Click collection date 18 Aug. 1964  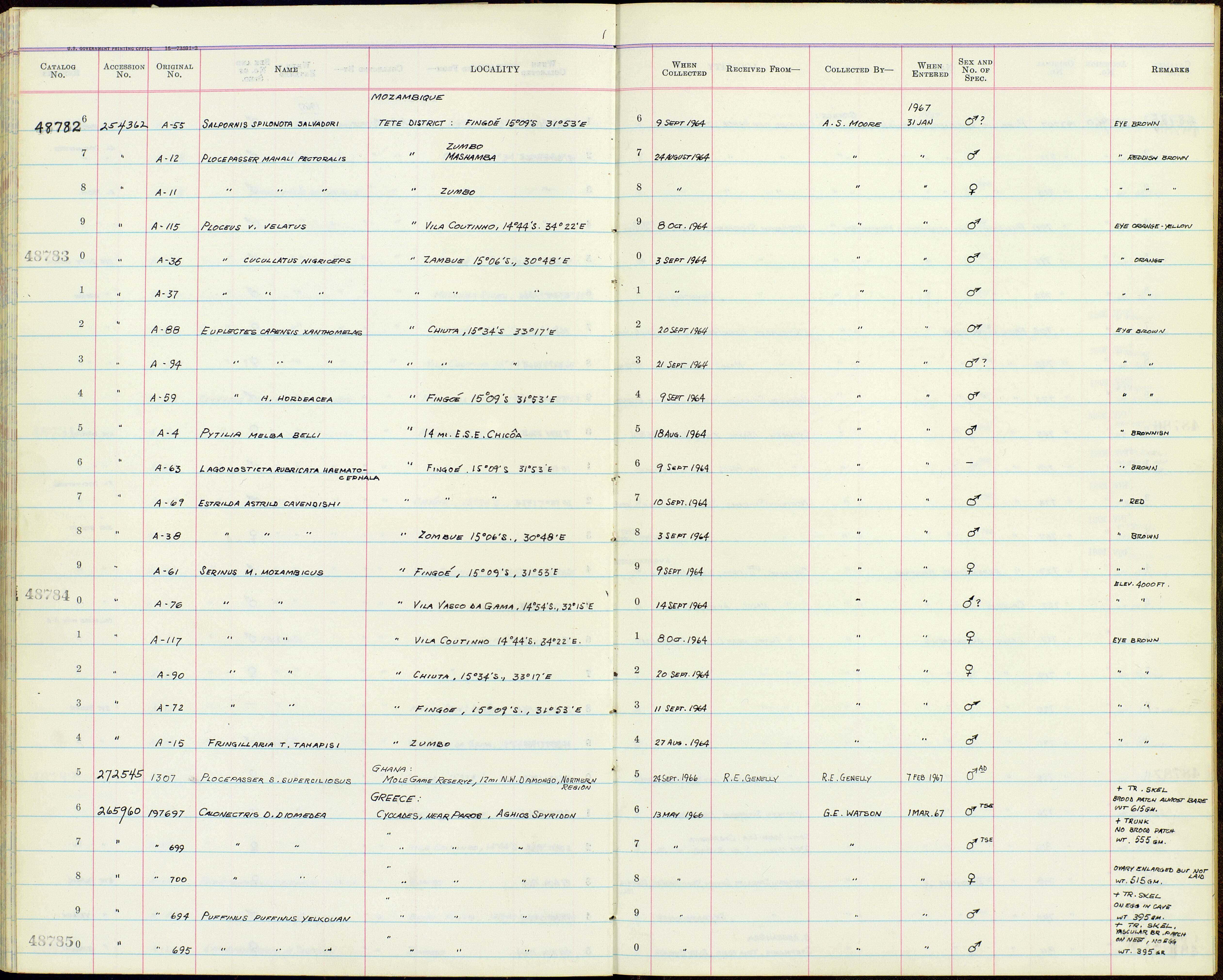[680, 434]
